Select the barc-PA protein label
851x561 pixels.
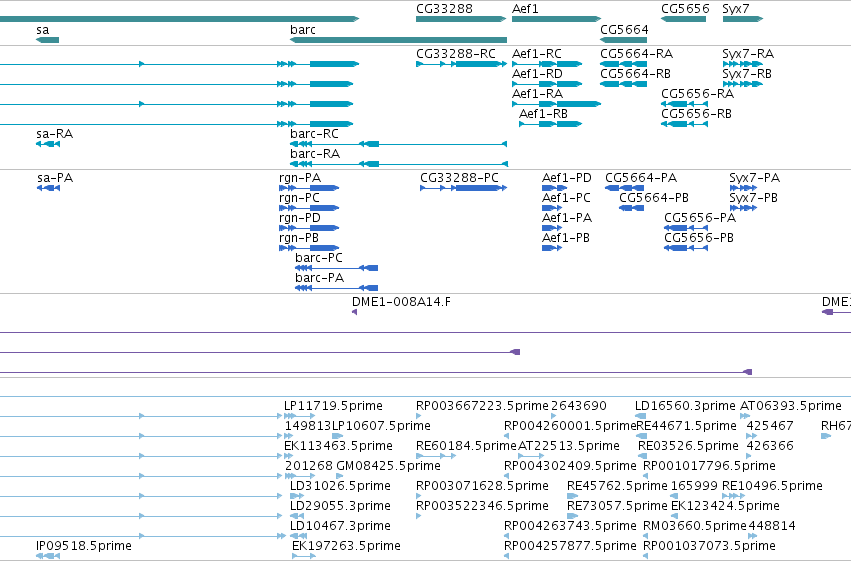[320, 278]
